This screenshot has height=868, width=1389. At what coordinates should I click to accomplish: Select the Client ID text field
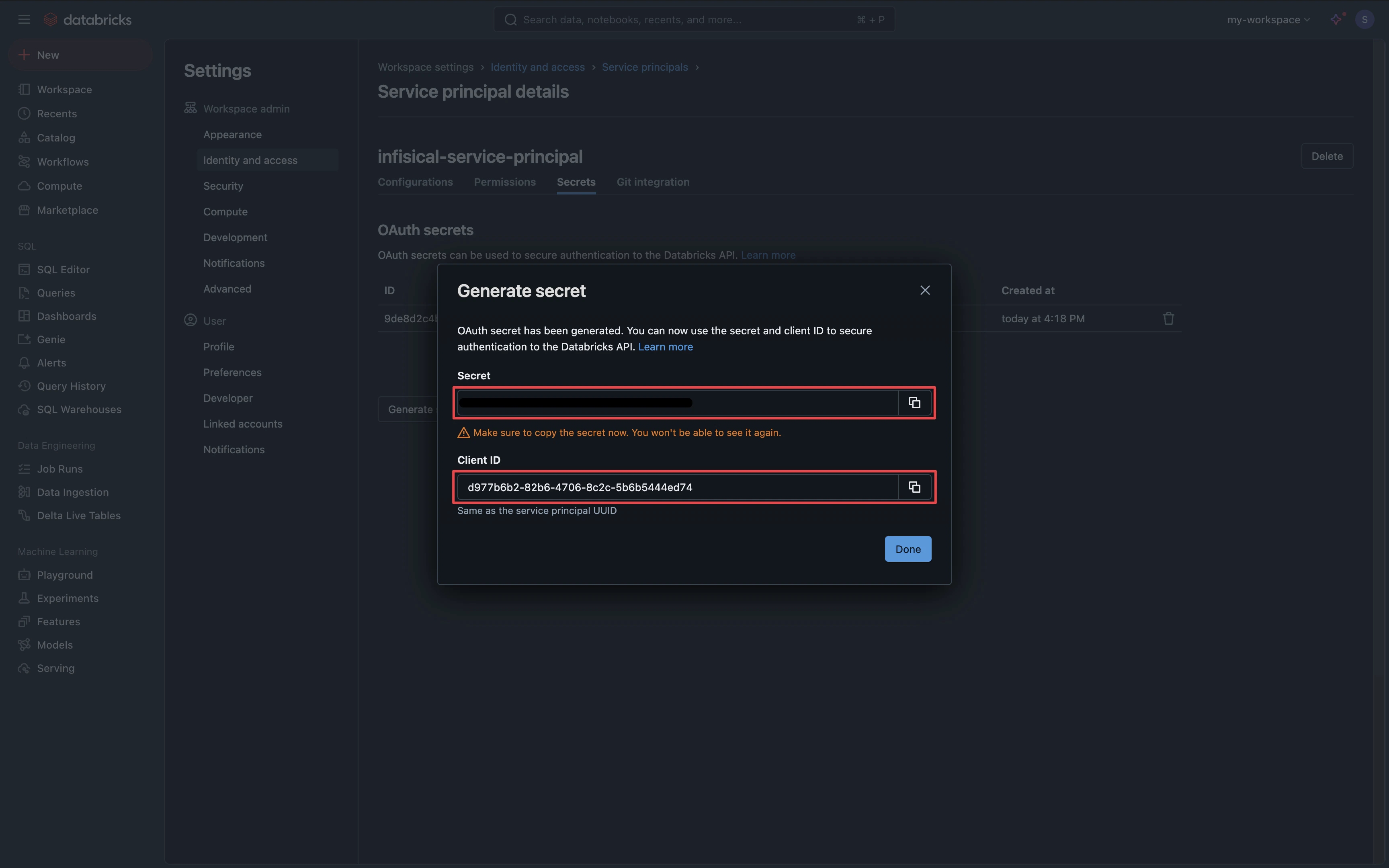[678, 487]
